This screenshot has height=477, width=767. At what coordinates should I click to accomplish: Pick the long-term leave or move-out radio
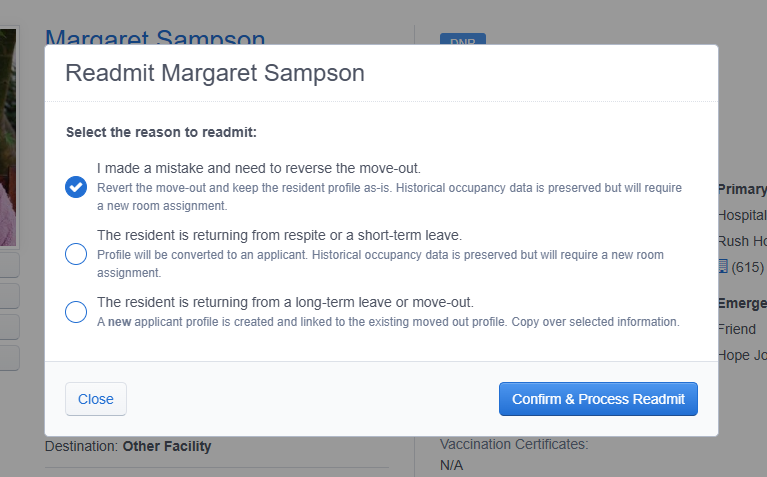[76, 312]
